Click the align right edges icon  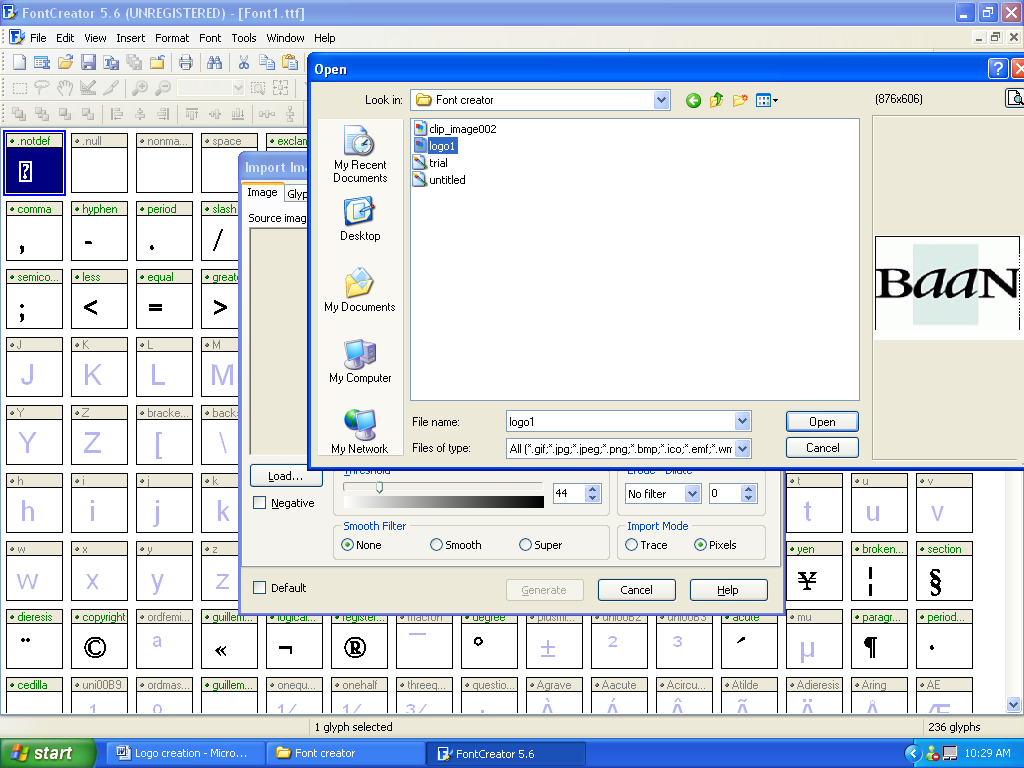(x=163, y=114)
